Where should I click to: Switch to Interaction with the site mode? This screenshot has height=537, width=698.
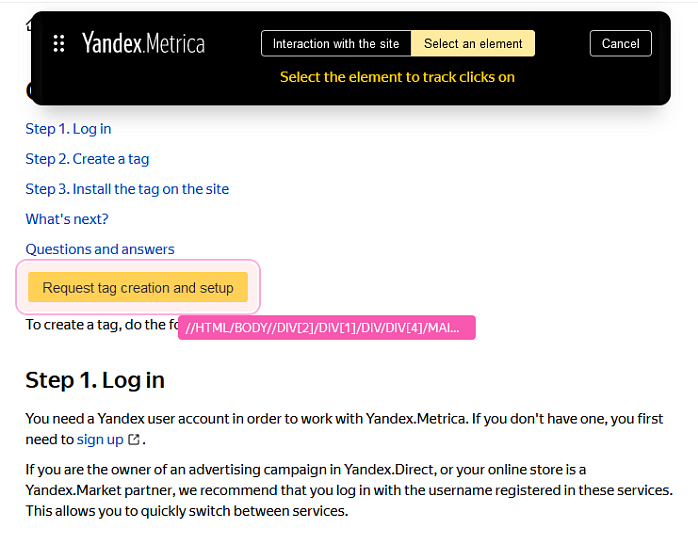pos(336,43)
